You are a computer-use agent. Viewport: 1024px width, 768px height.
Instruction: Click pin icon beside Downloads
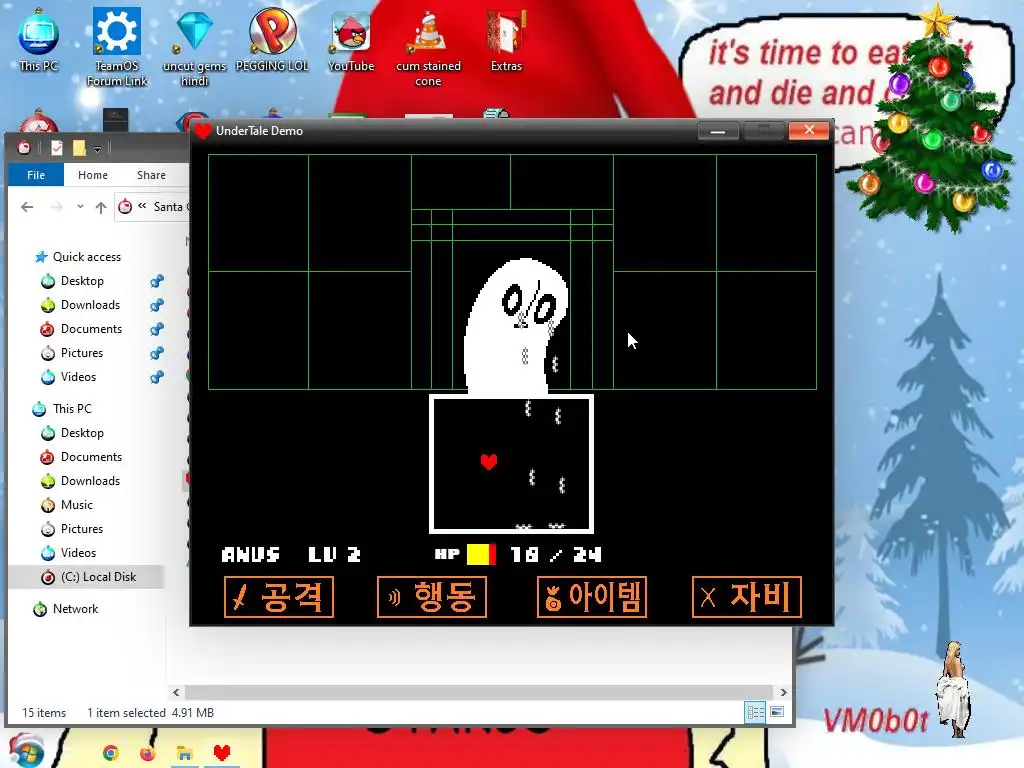[157, 305]
